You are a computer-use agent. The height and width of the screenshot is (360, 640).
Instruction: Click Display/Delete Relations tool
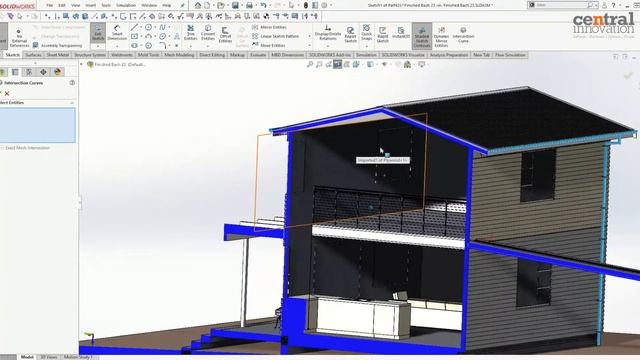click(327, 33)
